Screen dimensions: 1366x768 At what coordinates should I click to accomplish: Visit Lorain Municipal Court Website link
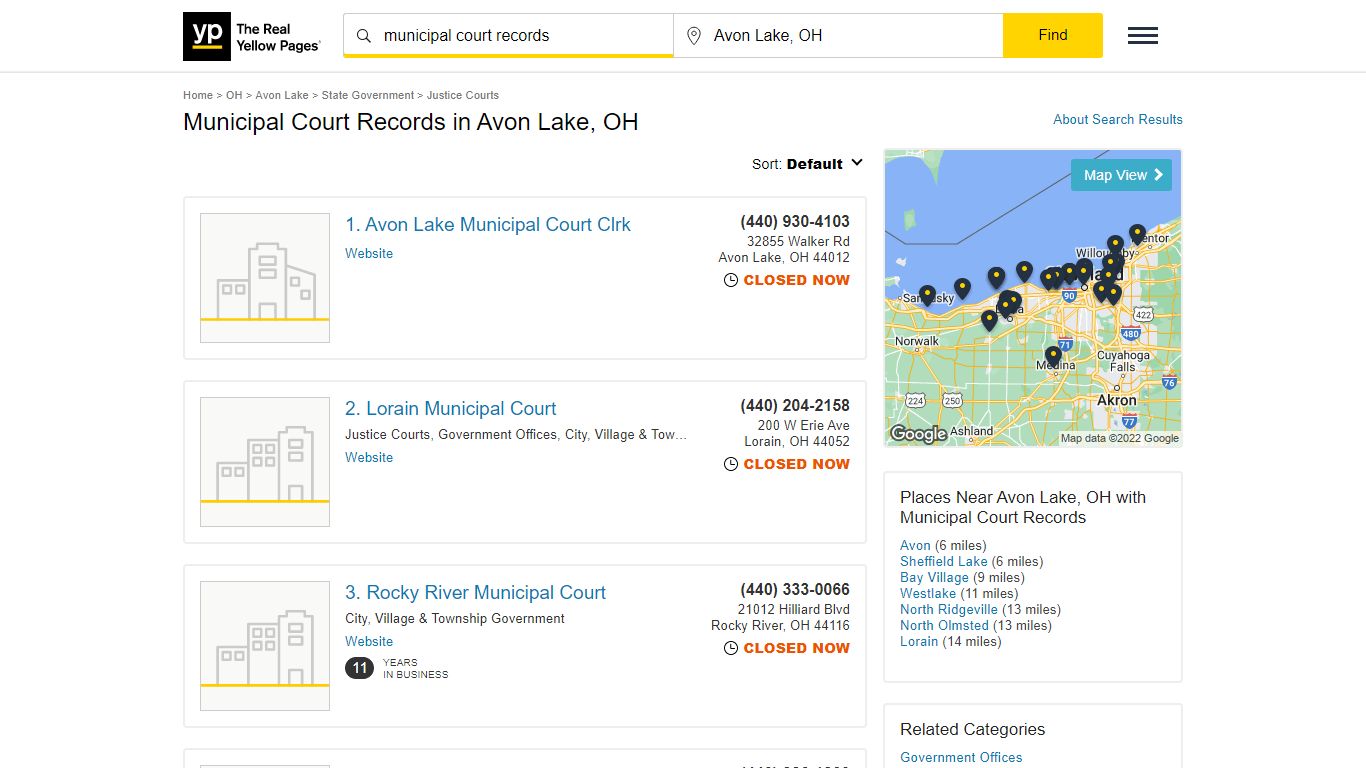click(x=369, y=457)
